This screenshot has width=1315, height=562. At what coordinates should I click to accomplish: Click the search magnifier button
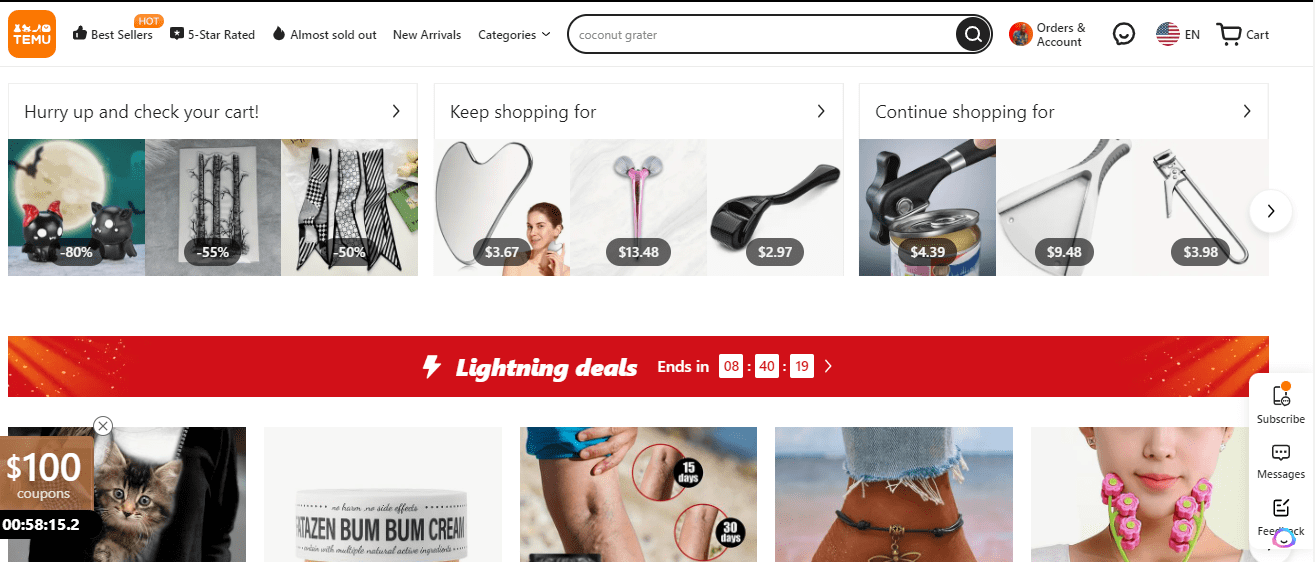coord(972,35)
